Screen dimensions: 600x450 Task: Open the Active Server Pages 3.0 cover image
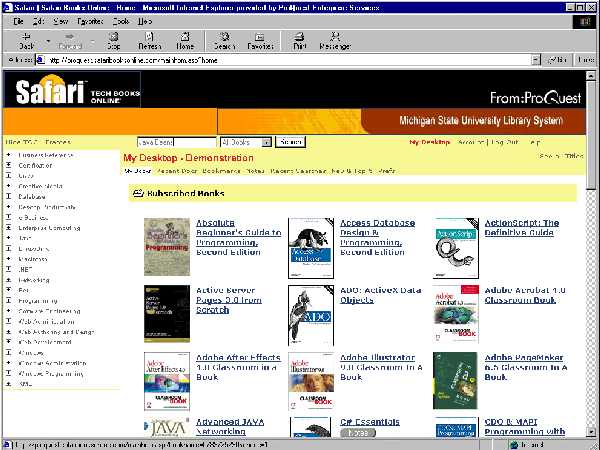tap(167, 314)
